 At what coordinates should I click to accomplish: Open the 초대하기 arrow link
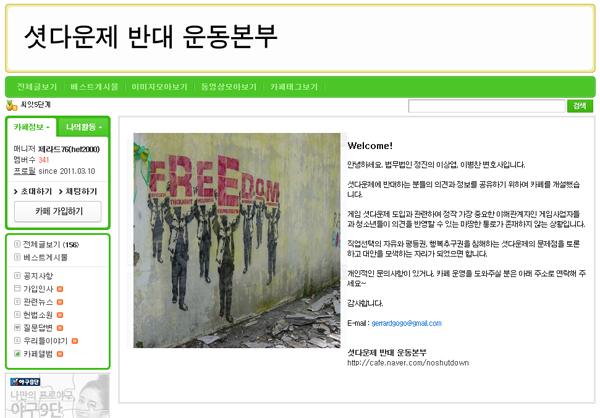point(33,191)
